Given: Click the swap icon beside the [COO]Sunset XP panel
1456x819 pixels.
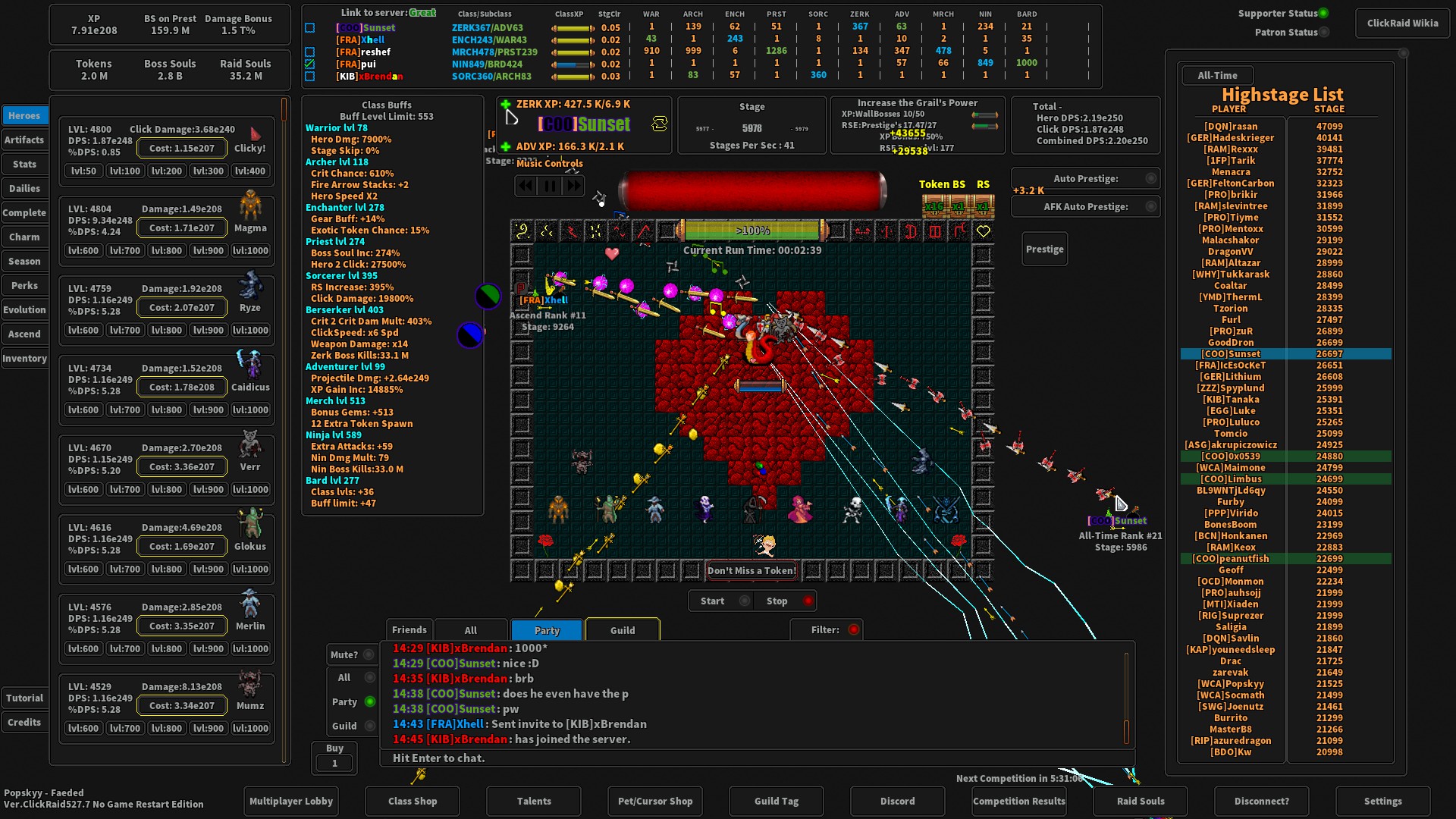Looking at the screenshot, I should pyautogui.click(x=660, y=124).
